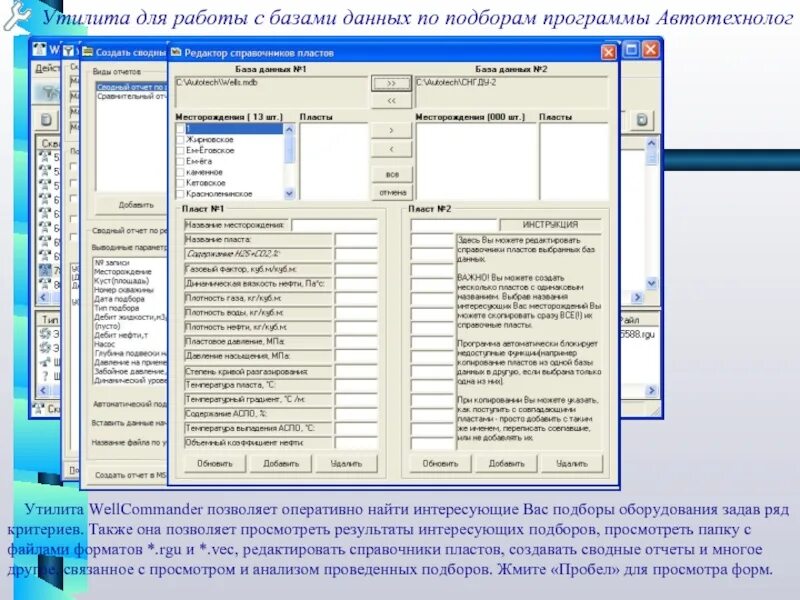Check the Ем-ёга field checkbox
Viewport: 800px width, 600px height.
pos(180,161)
